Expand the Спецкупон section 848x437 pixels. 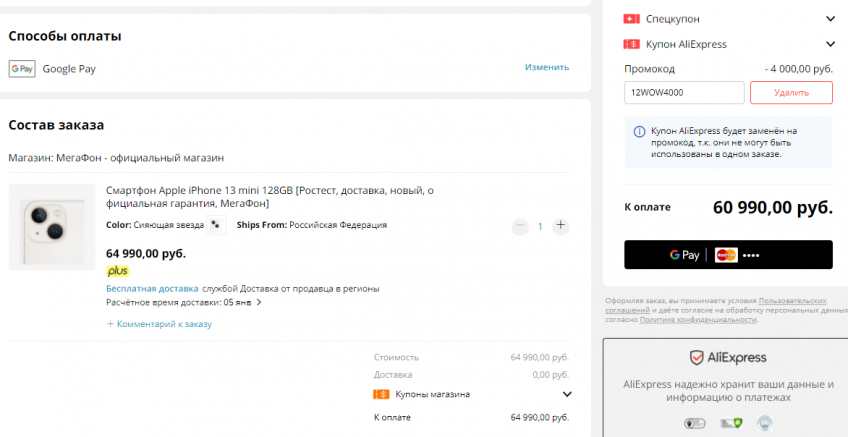pyautogui.click(x=830, y=19)
